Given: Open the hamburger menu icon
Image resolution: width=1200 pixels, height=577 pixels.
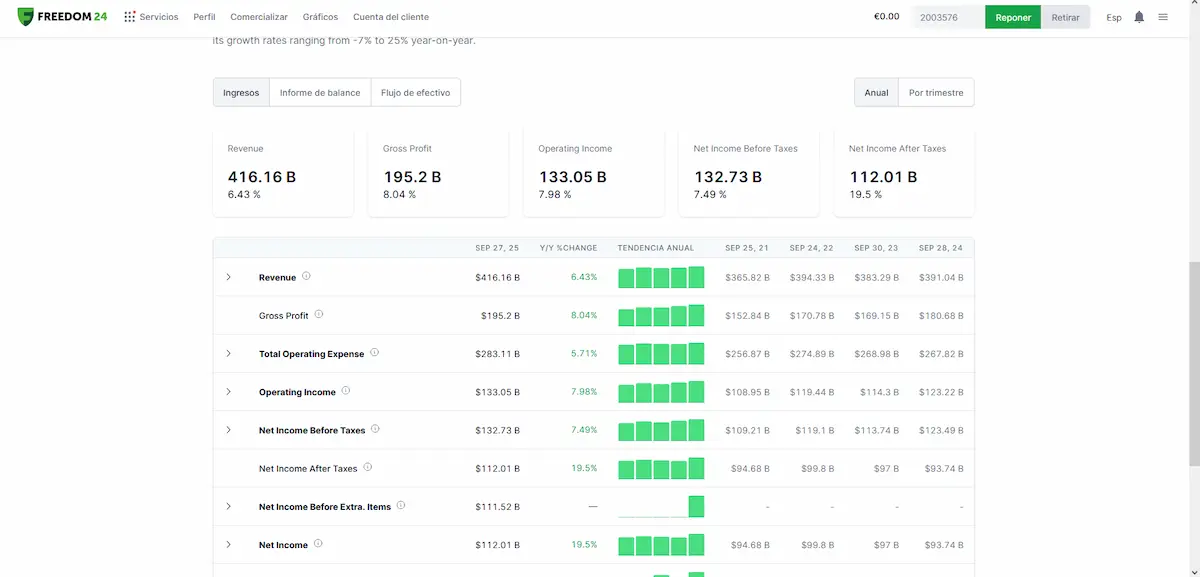Looking at the screenshot, I should click(x=1163, y=17).
